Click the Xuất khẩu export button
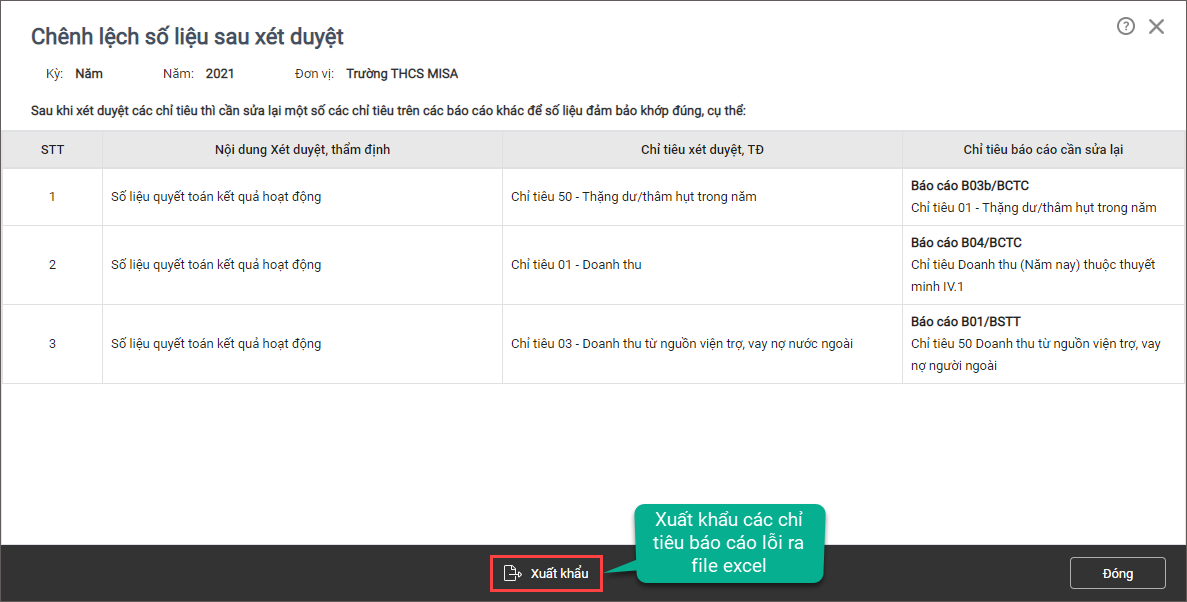Viewport: 1187px width, 602px height. click(547, 573)
